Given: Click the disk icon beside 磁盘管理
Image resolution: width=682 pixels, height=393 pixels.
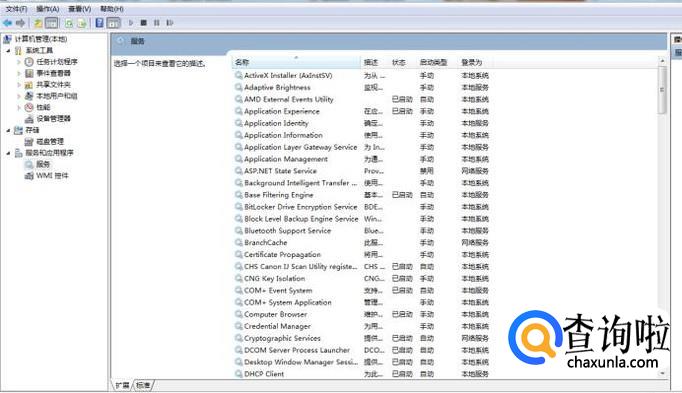Looking at the screenshot, I should (x=29, y=141).
